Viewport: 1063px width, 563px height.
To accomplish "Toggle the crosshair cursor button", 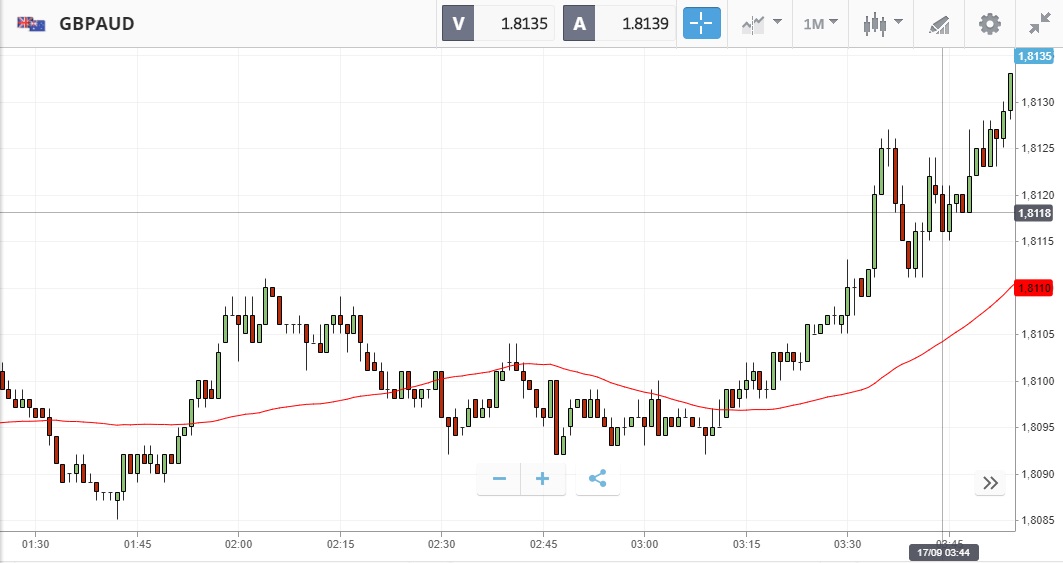I will coord(701,23).
